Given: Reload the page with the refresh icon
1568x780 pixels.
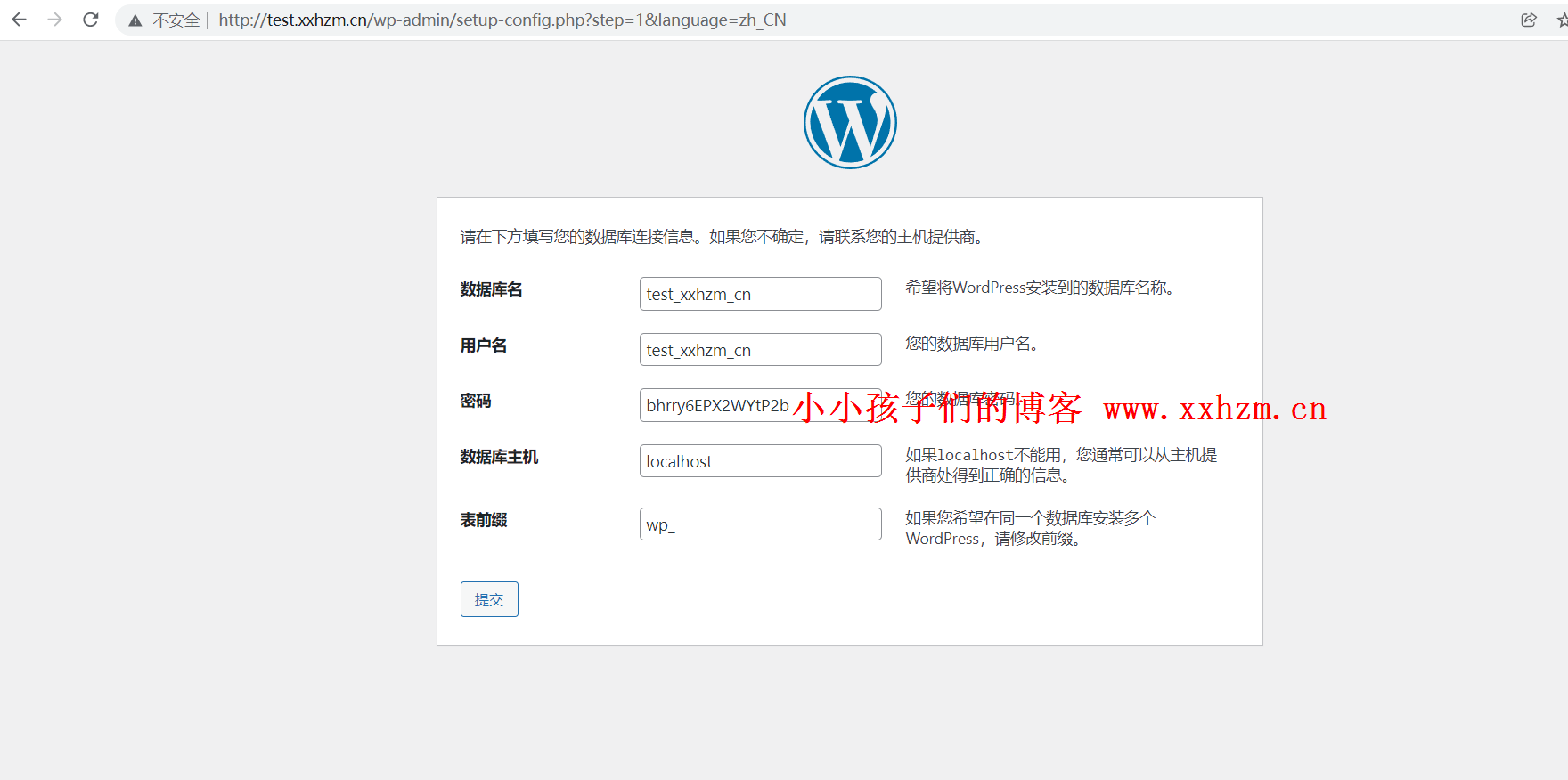Looking at the screenshot, I should (x=91, y=20).
